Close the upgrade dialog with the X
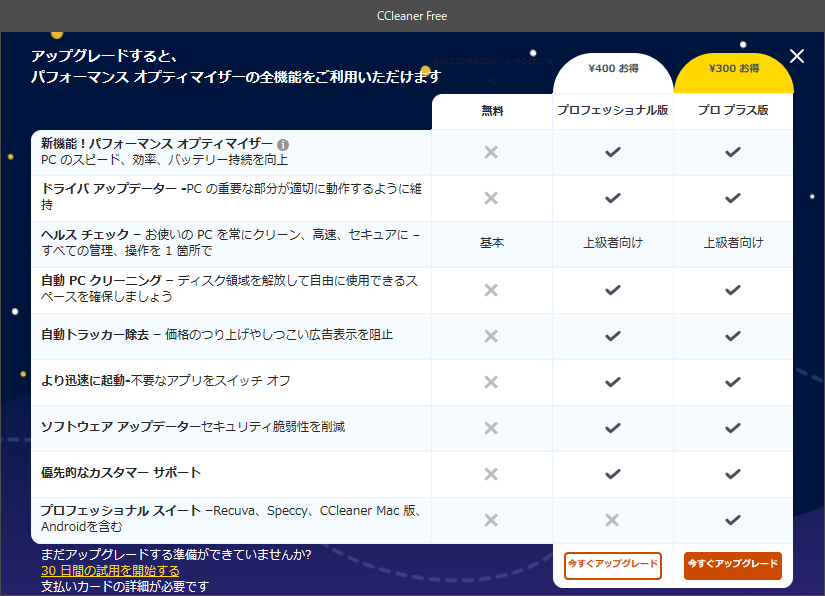This screenshot has height=596, width=825. click(797, 56)
